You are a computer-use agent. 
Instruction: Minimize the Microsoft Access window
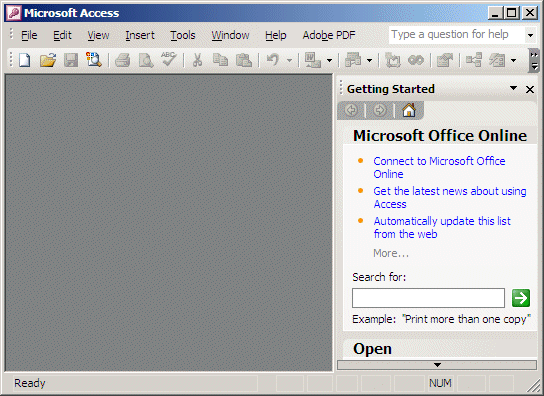click(x=495, y=13)
